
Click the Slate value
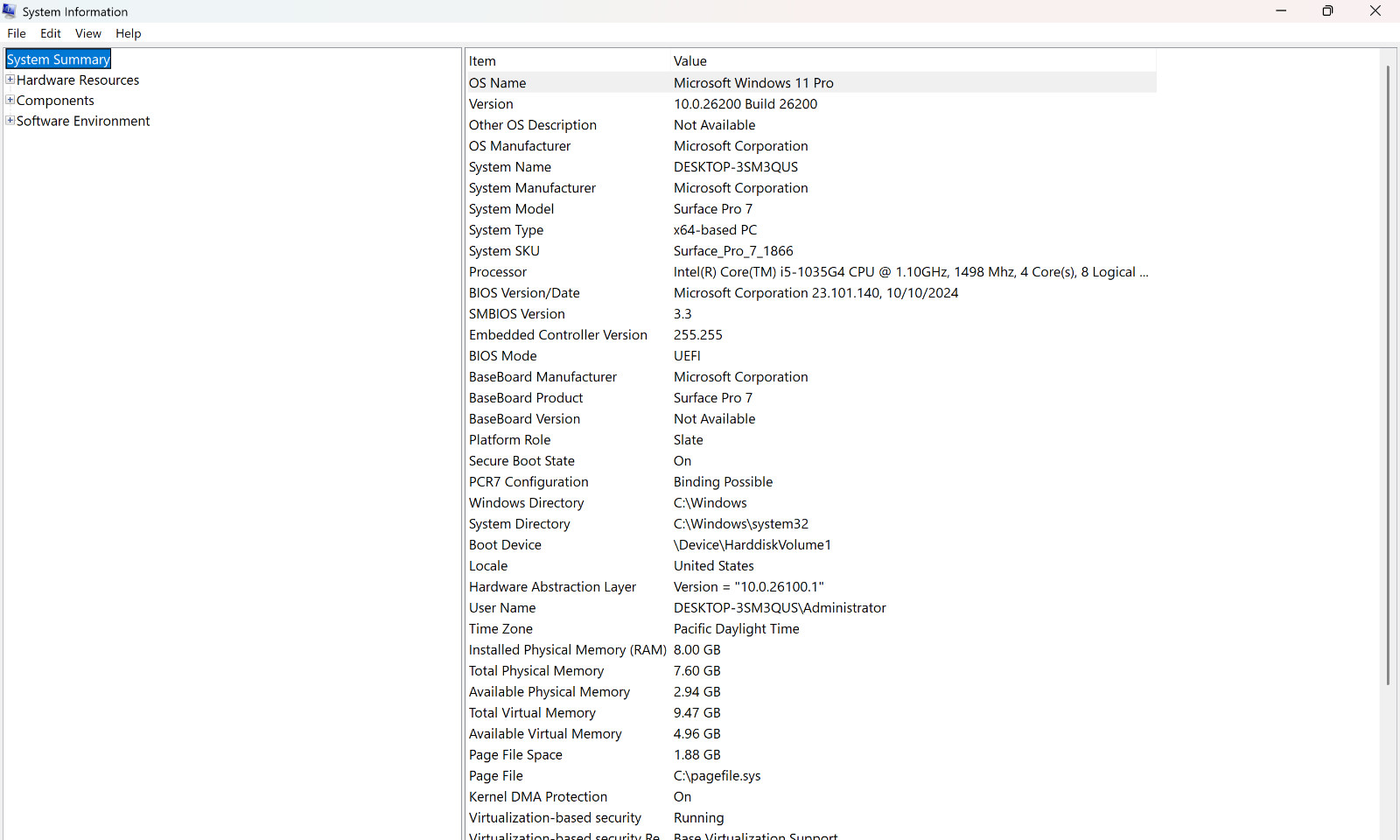(689, 440)
